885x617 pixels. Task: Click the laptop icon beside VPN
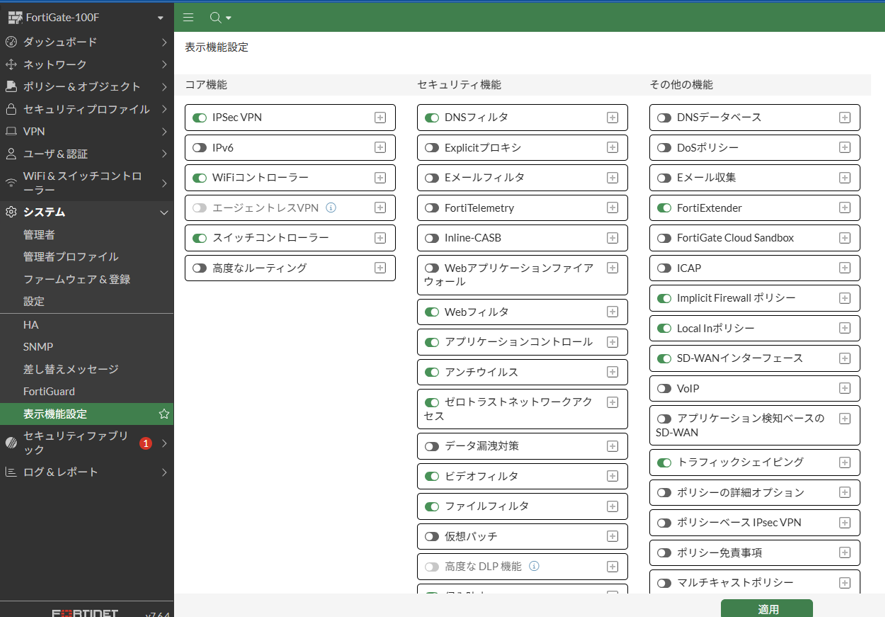click(x=11, y=131)
